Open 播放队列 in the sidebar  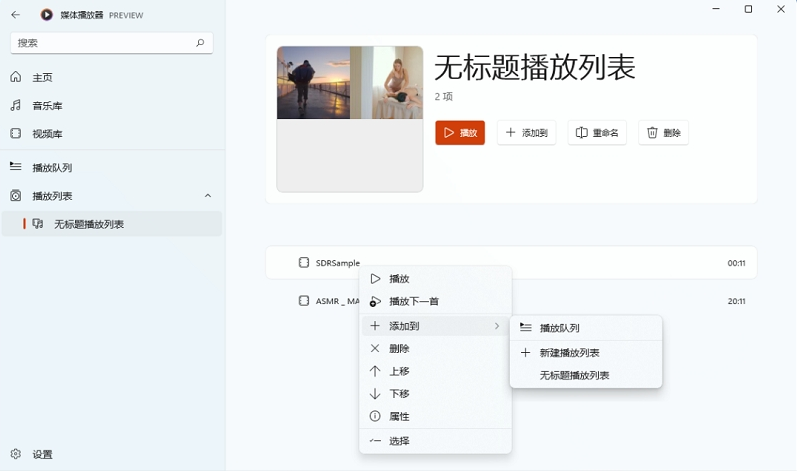tap(112, 167)
